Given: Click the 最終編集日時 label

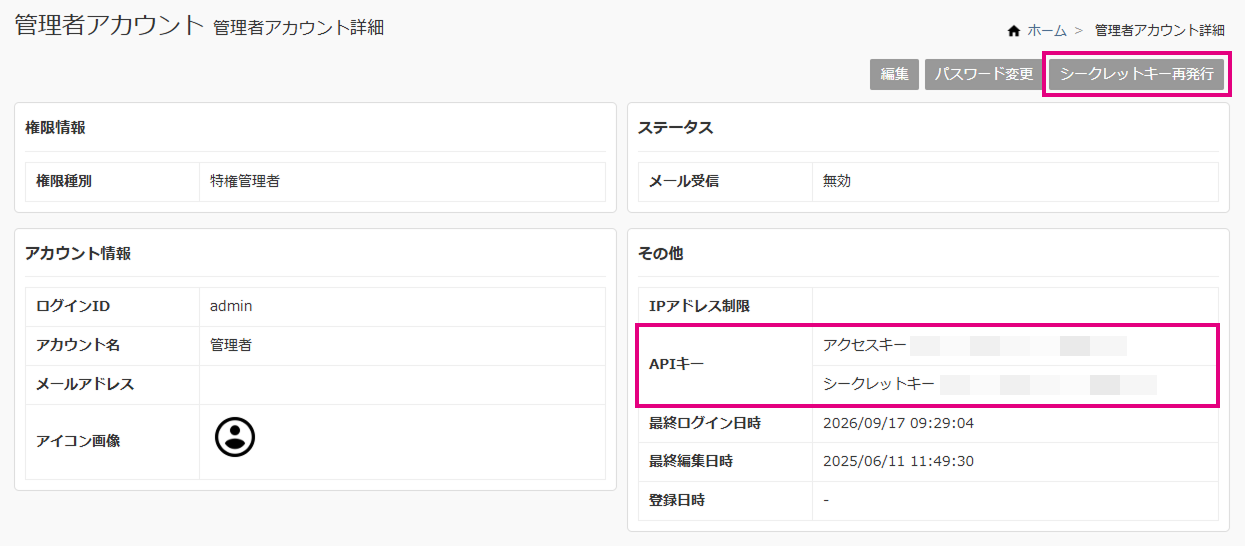Looking at the screenshot, I should [691, 462].
